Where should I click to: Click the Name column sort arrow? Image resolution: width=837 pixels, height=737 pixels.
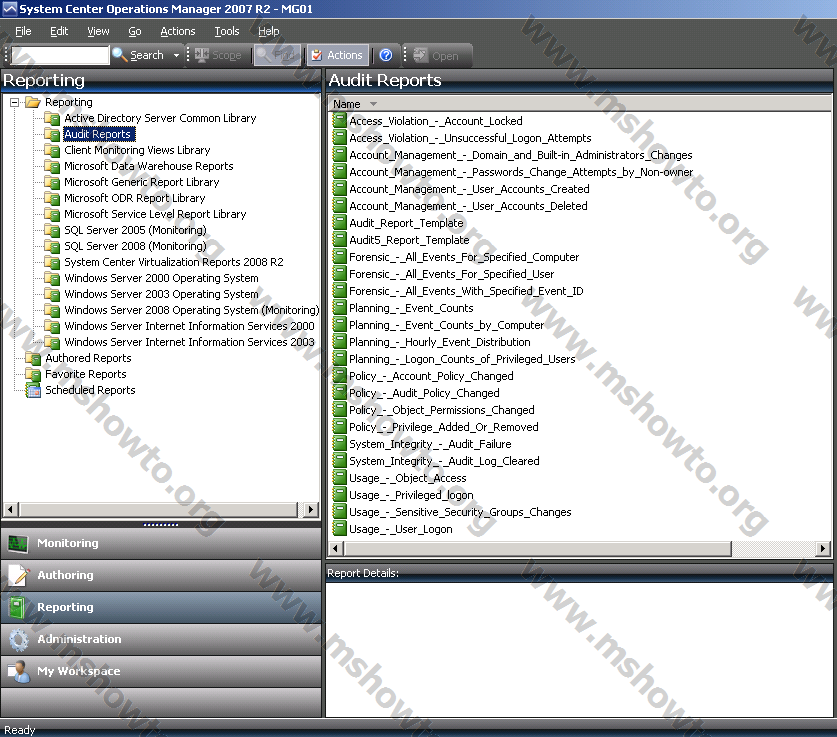(x=373, y=104)
